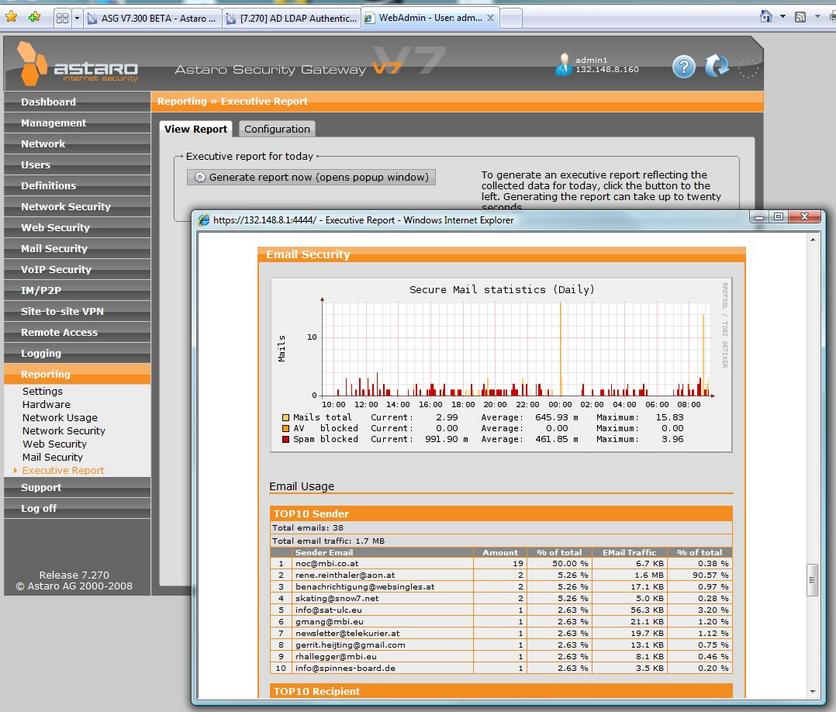This screenshot has width=836, height=712.
Task: Switch to the Configuration tab
Action: 277,129
